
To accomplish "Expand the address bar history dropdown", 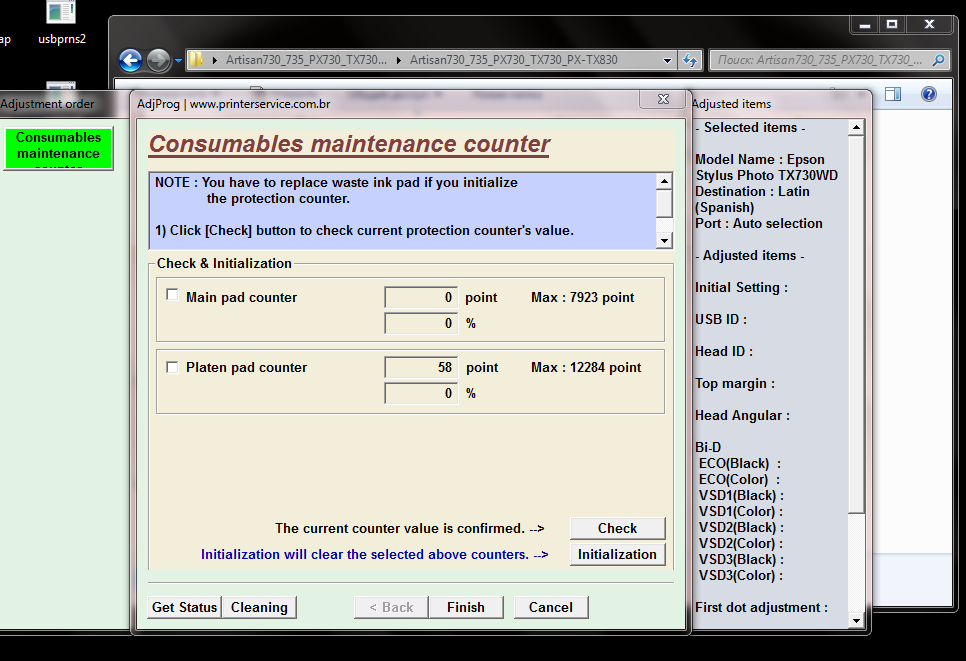I will (668, 60).
